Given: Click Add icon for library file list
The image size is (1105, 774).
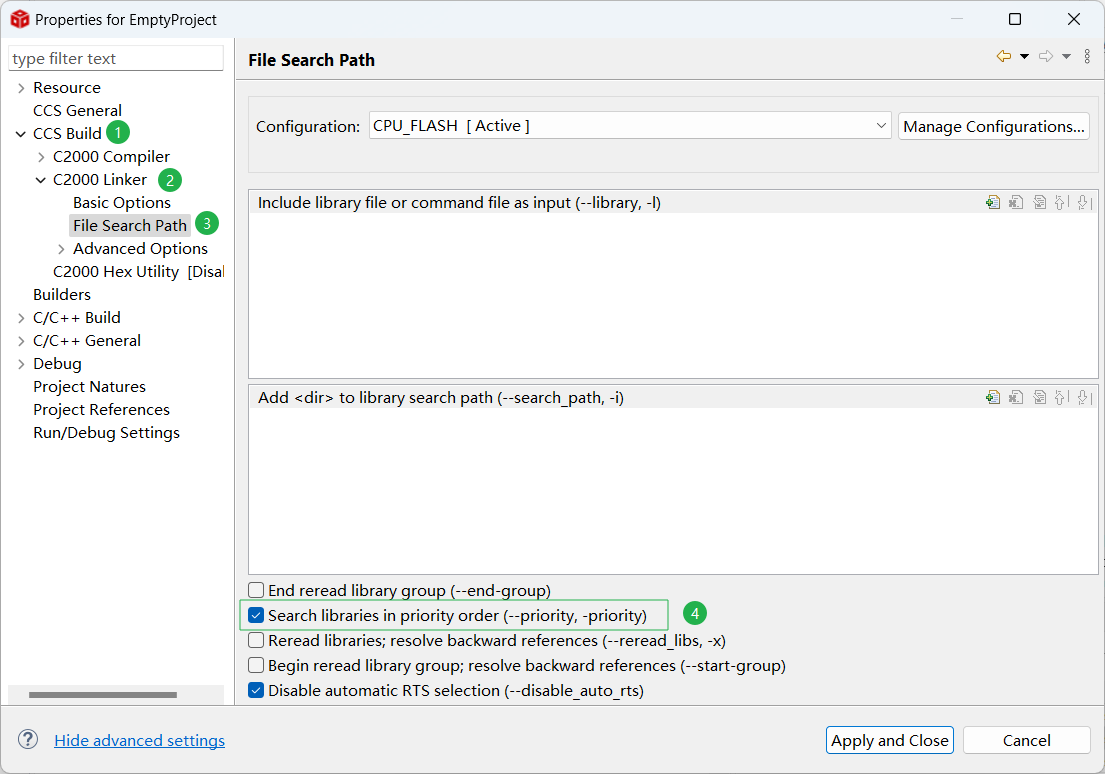Looking at the screenshot, I should (992, 202).
